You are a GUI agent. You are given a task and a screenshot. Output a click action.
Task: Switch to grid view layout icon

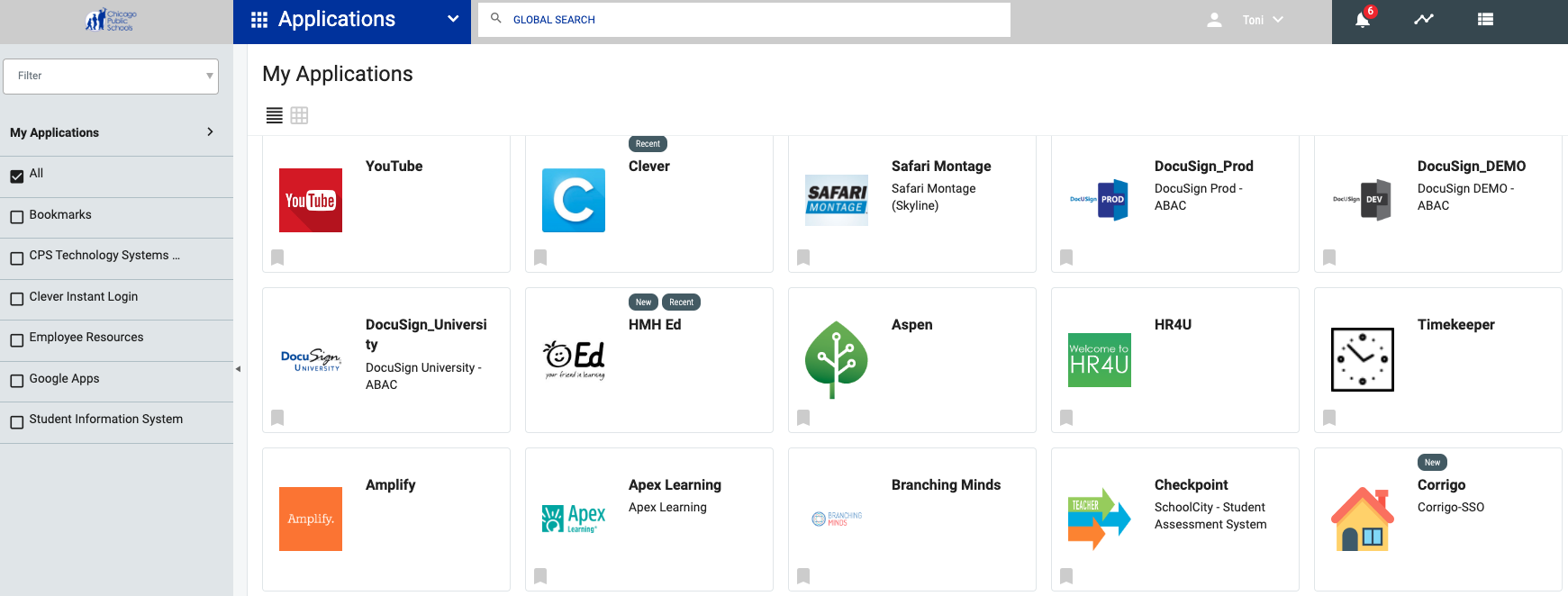pos(299,115)
